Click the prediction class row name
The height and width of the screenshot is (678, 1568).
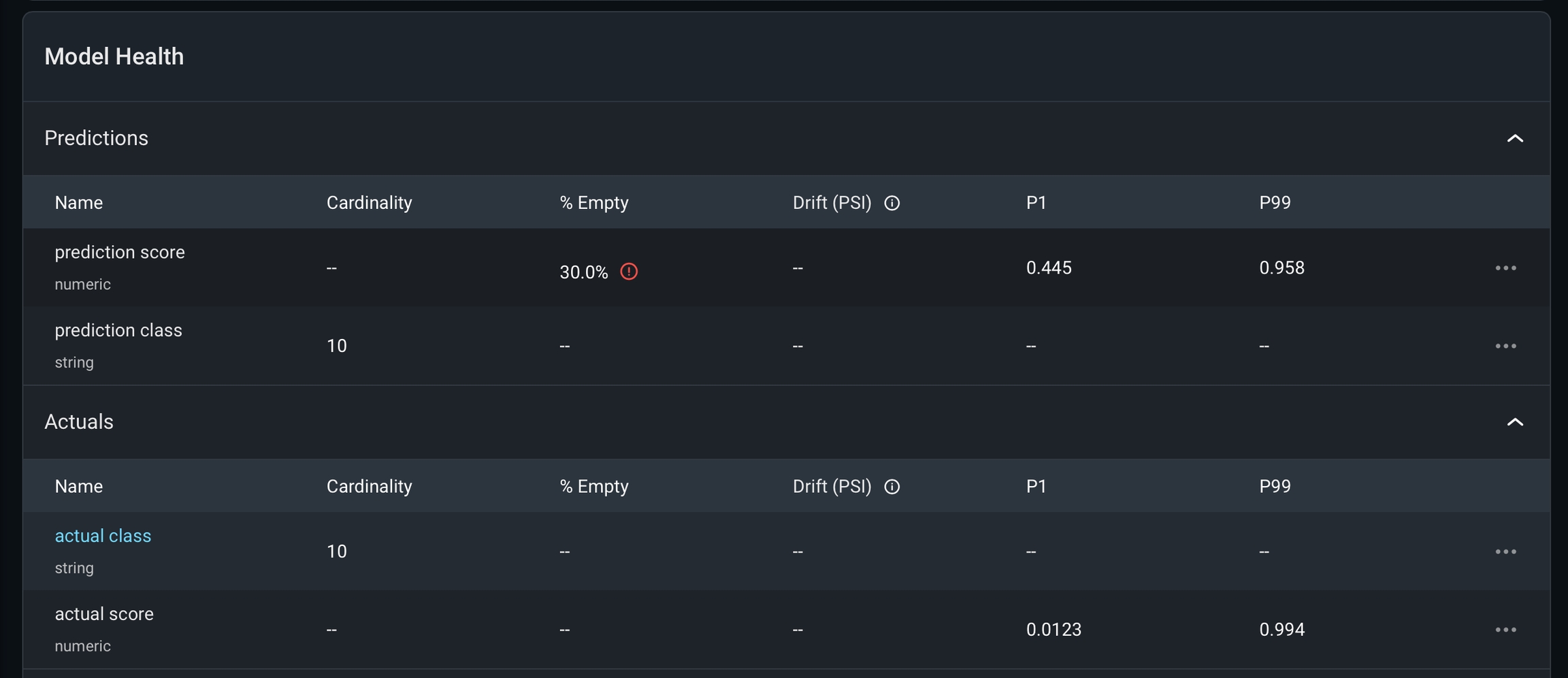(x=118, y=331)
